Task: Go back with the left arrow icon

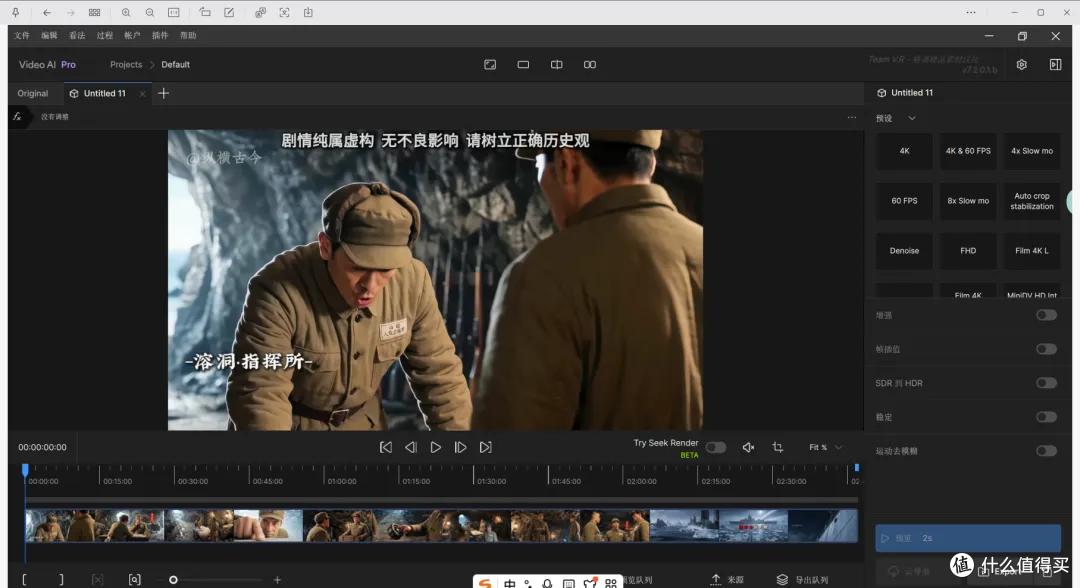Action: pyautogui.click(x=47, y=12)
